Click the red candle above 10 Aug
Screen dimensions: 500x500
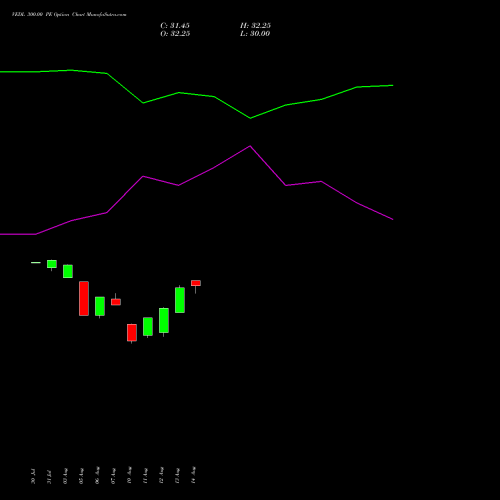pos(132,333)
